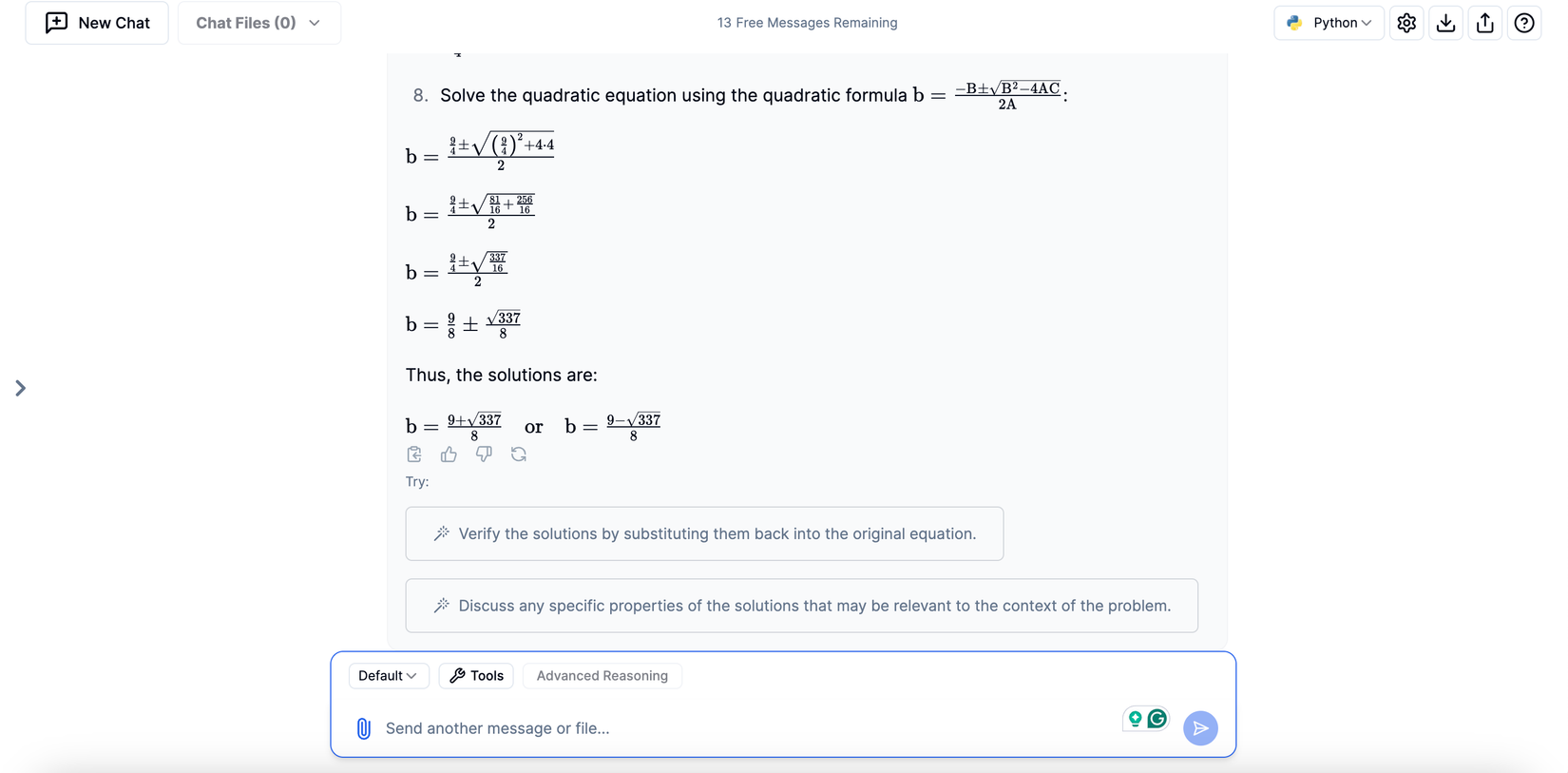Attach a file using the paperclip

tap(363, 728)
